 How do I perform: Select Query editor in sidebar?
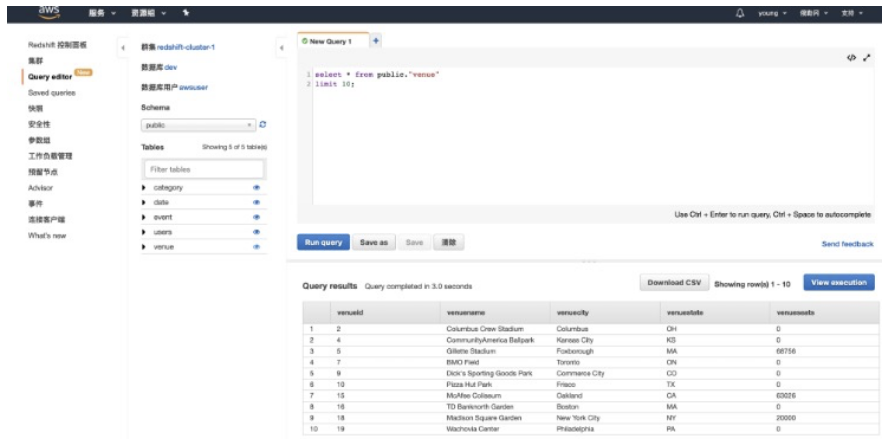coord(50,77)
